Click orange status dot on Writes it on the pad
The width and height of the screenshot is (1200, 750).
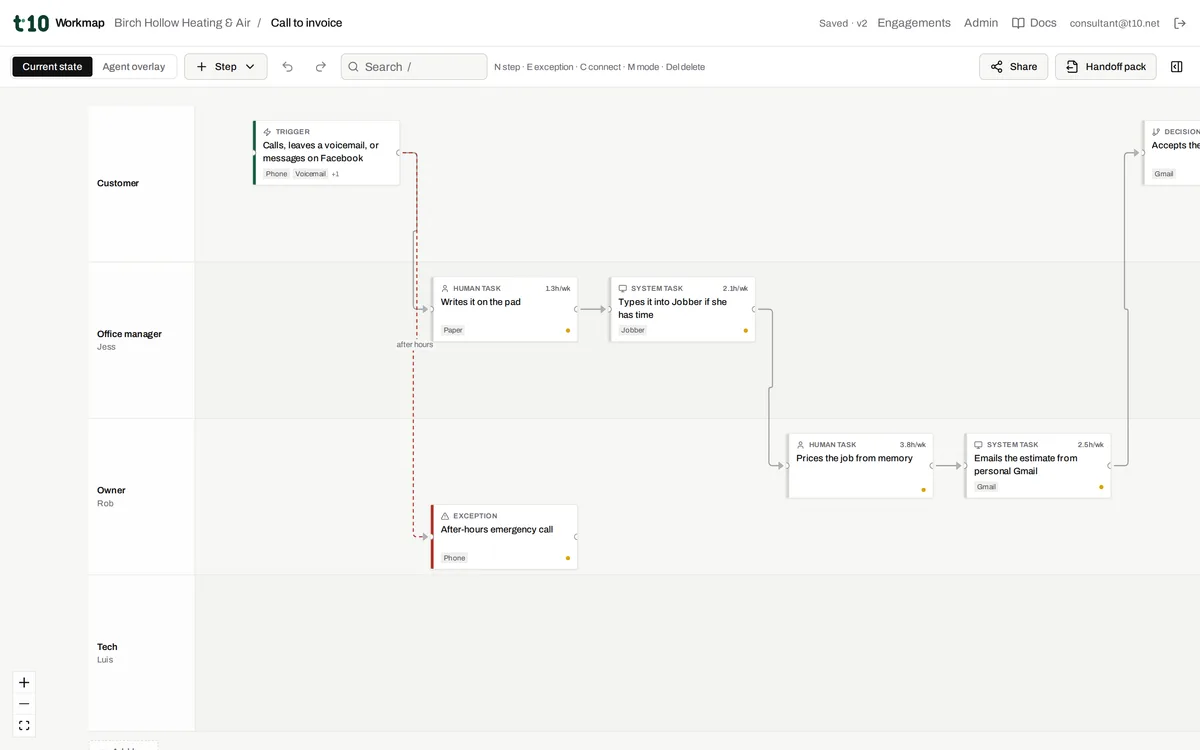click(x=568, y=330)
